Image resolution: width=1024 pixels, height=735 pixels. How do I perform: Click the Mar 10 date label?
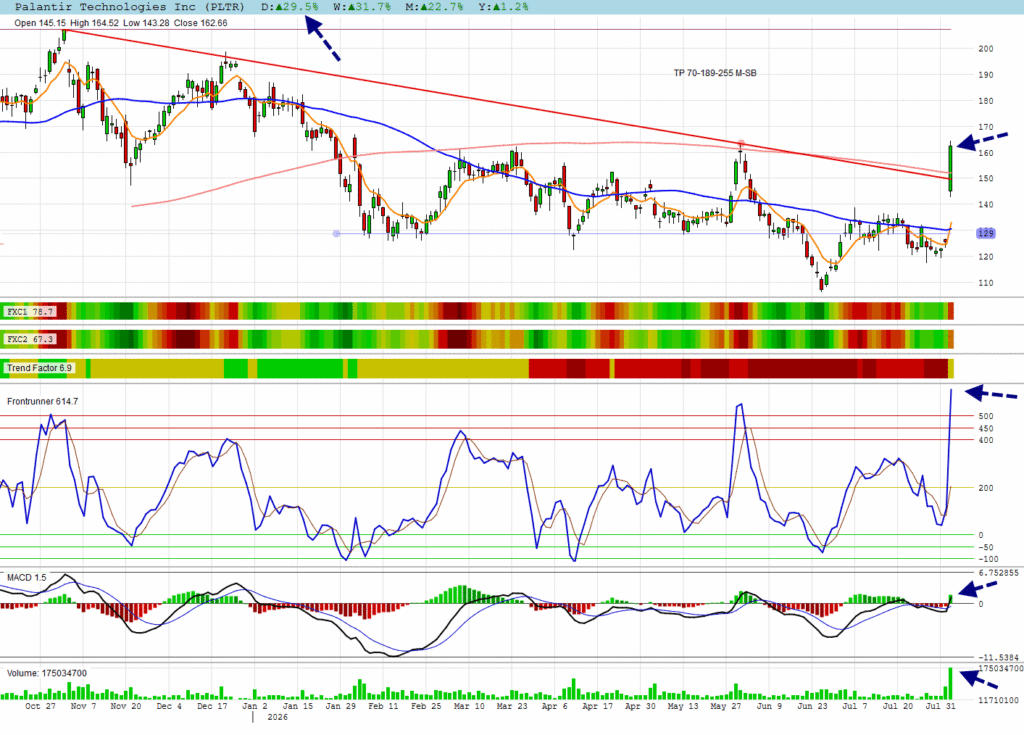click(469, 706)
